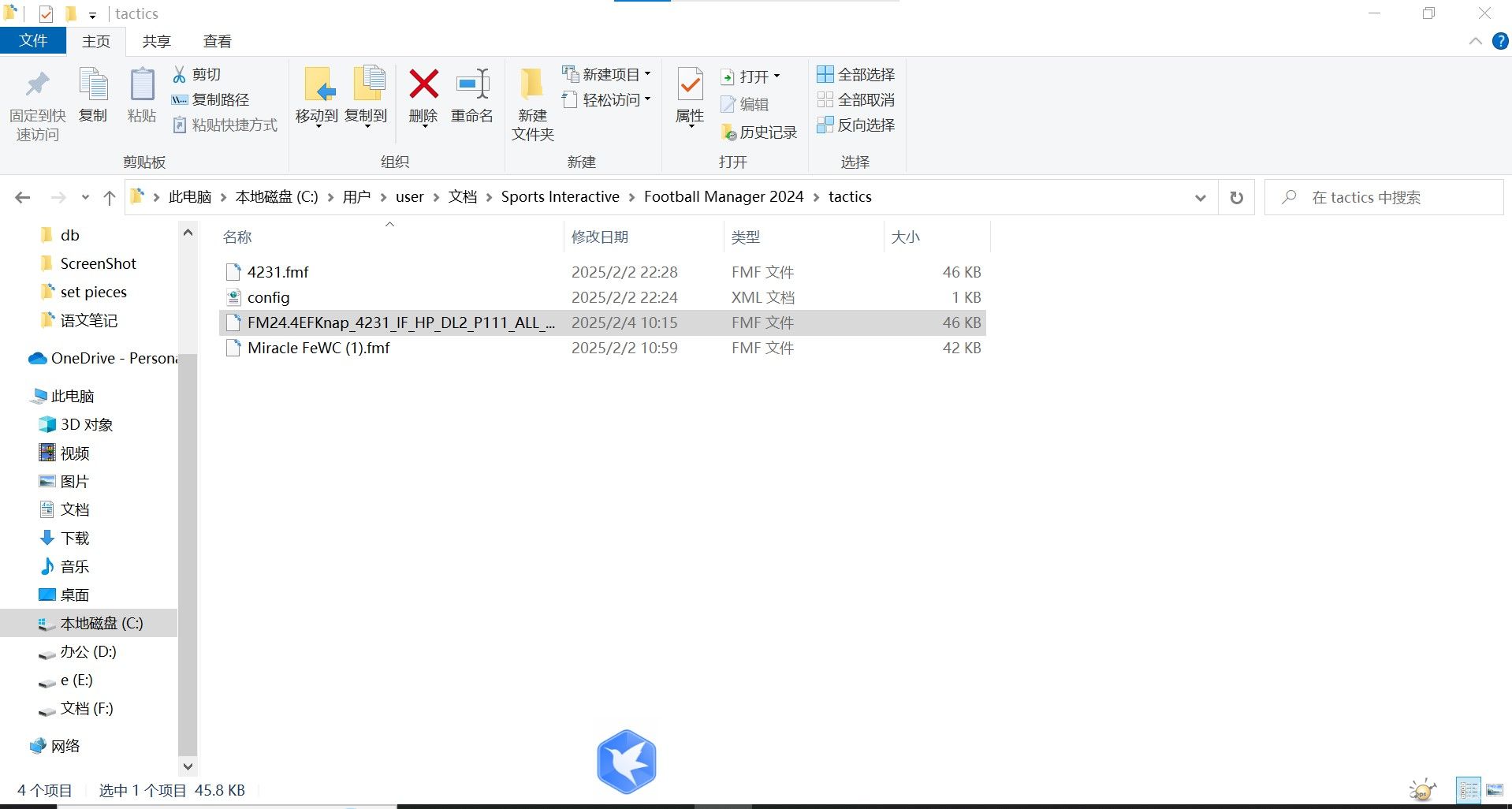
Task: Click the blue bird floating icon
Action: point(627,762)
